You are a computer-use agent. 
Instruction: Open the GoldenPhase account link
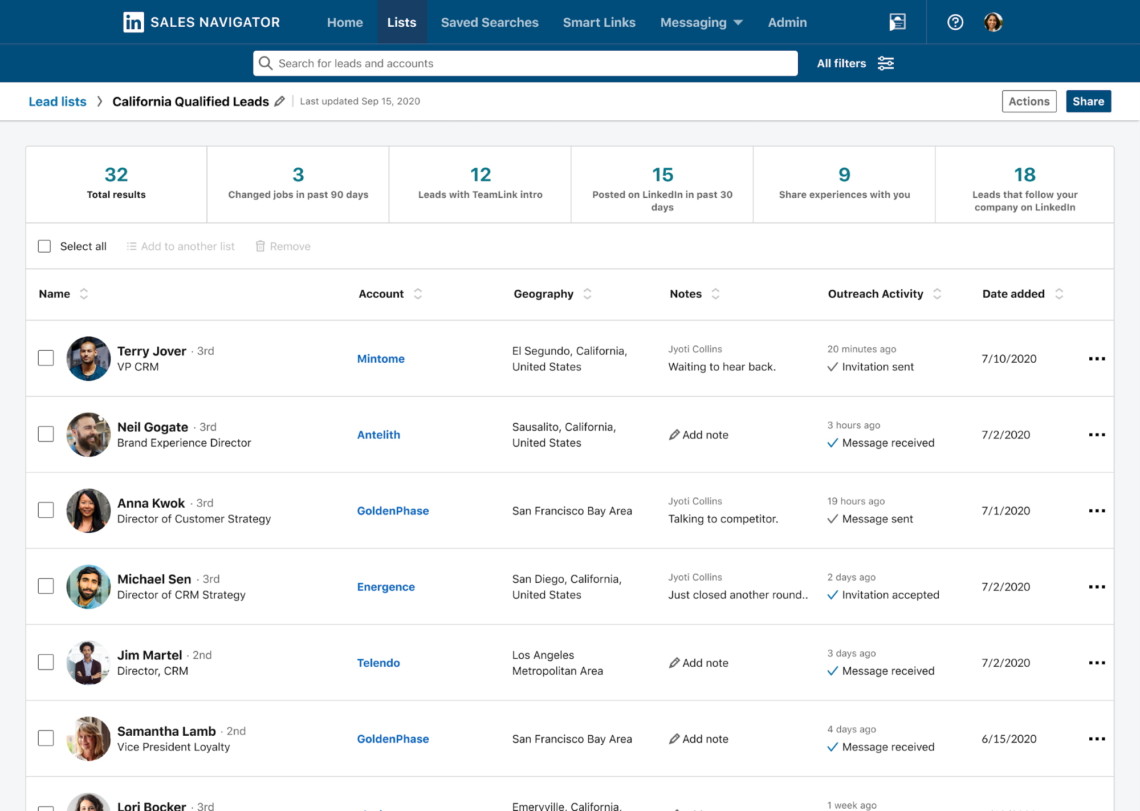392,510
